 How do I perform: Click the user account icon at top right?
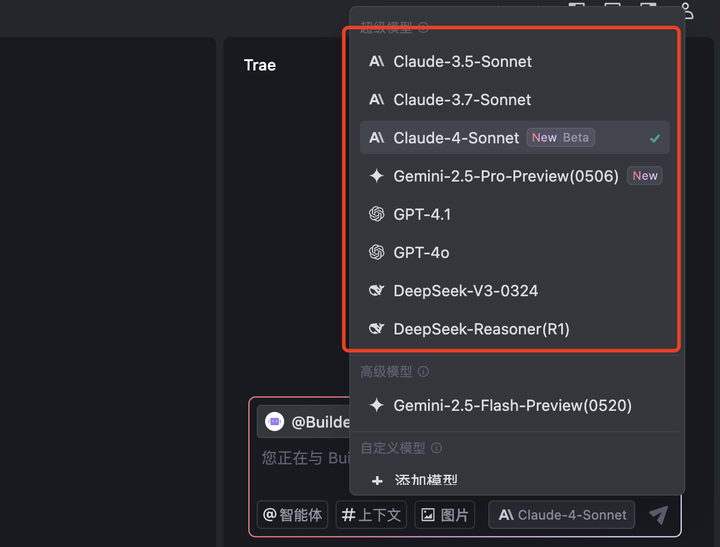point(687,10)
